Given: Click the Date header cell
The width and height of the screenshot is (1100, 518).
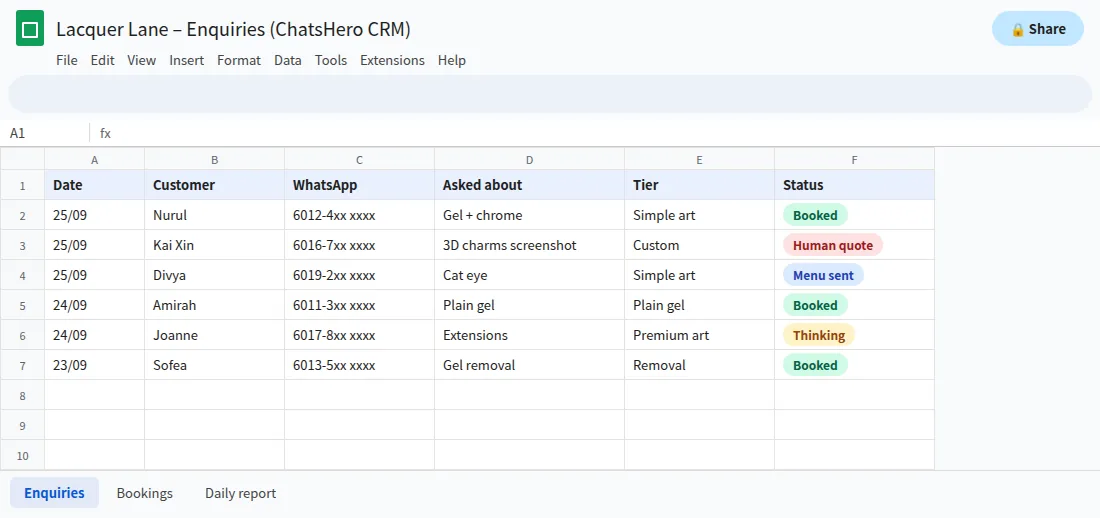Looking at the screenshot, I should 95,185.
